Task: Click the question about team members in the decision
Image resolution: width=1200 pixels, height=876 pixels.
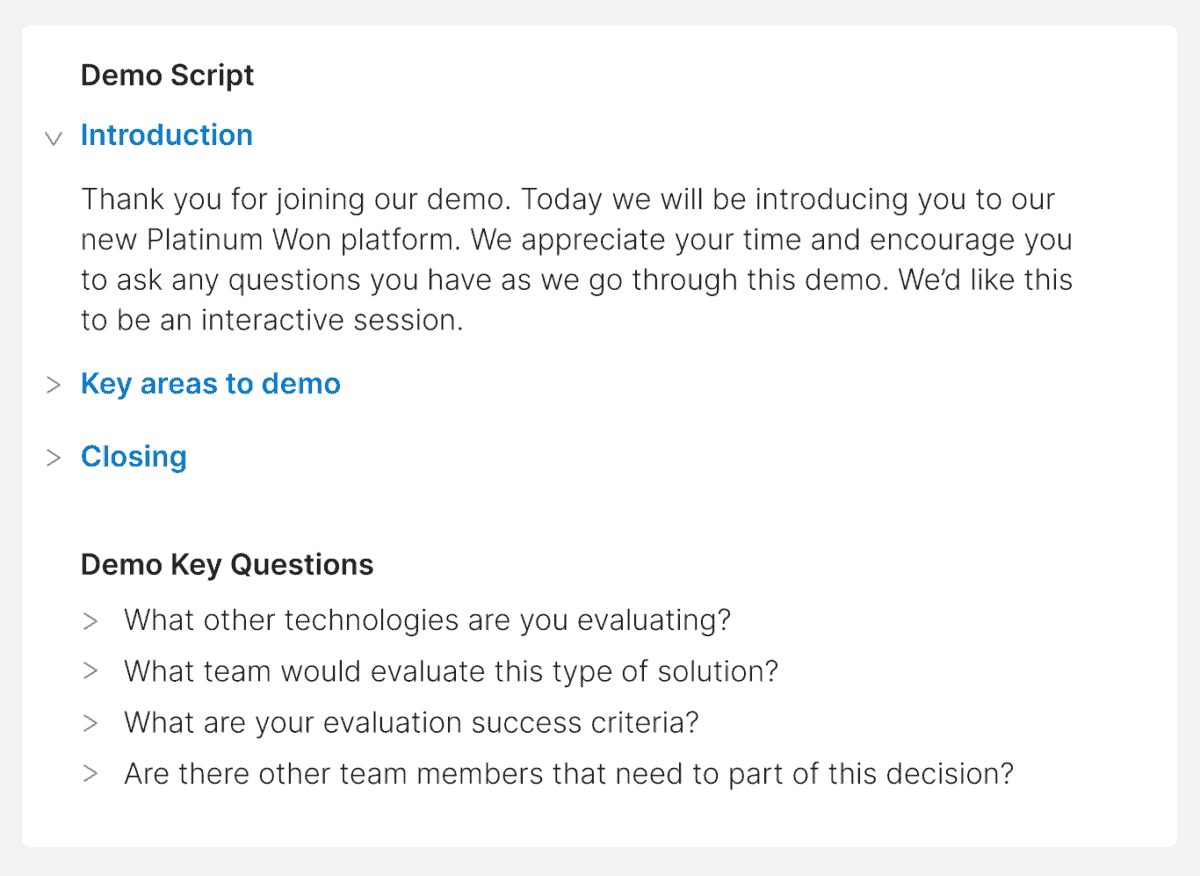Action: (568, 774)
